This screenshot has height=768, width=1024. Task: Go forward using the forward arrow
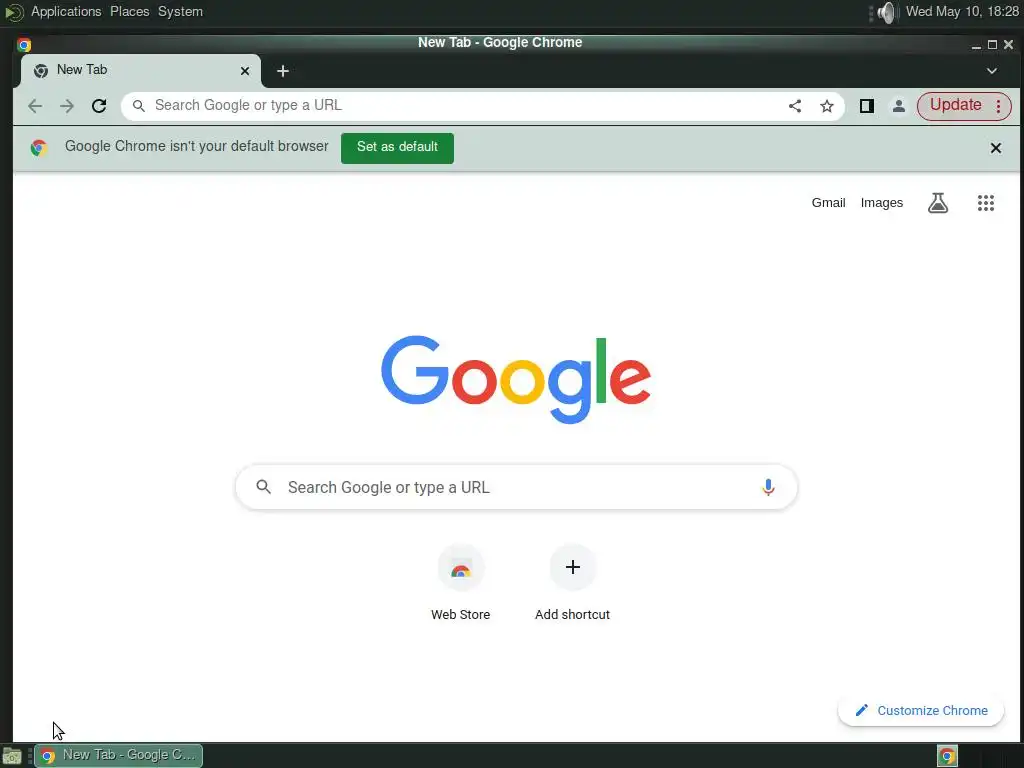(67, 106)
